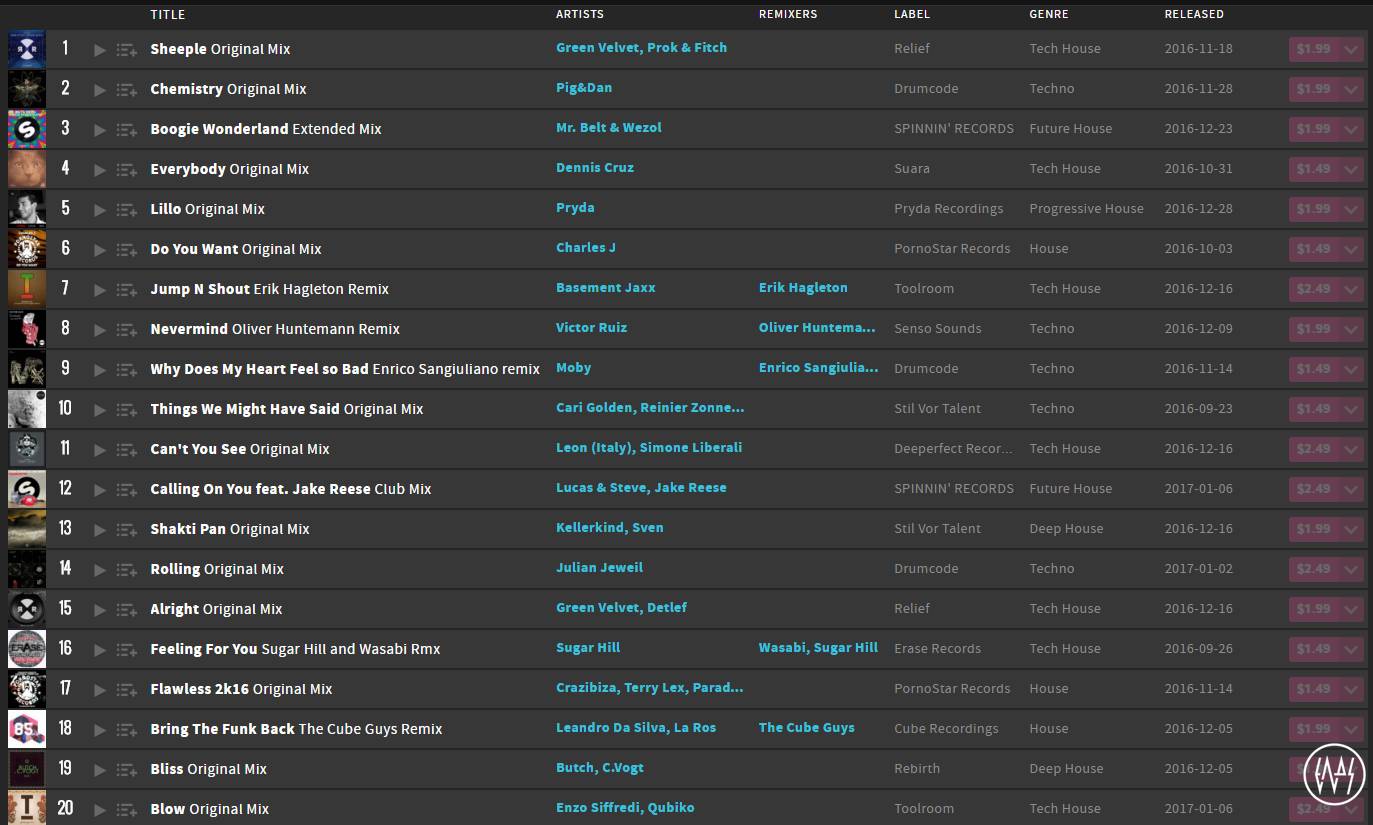
Task: Open artist Basement Jaxx page
Action: pyautogui.click(x=606, y=288)
